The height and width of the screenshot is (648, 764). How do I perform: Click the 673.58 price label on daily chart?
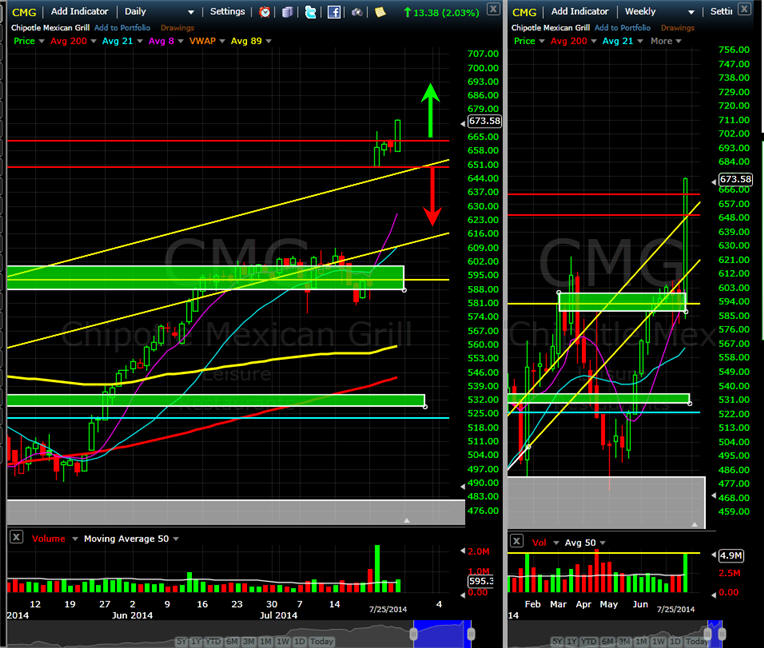pos(484,121)
